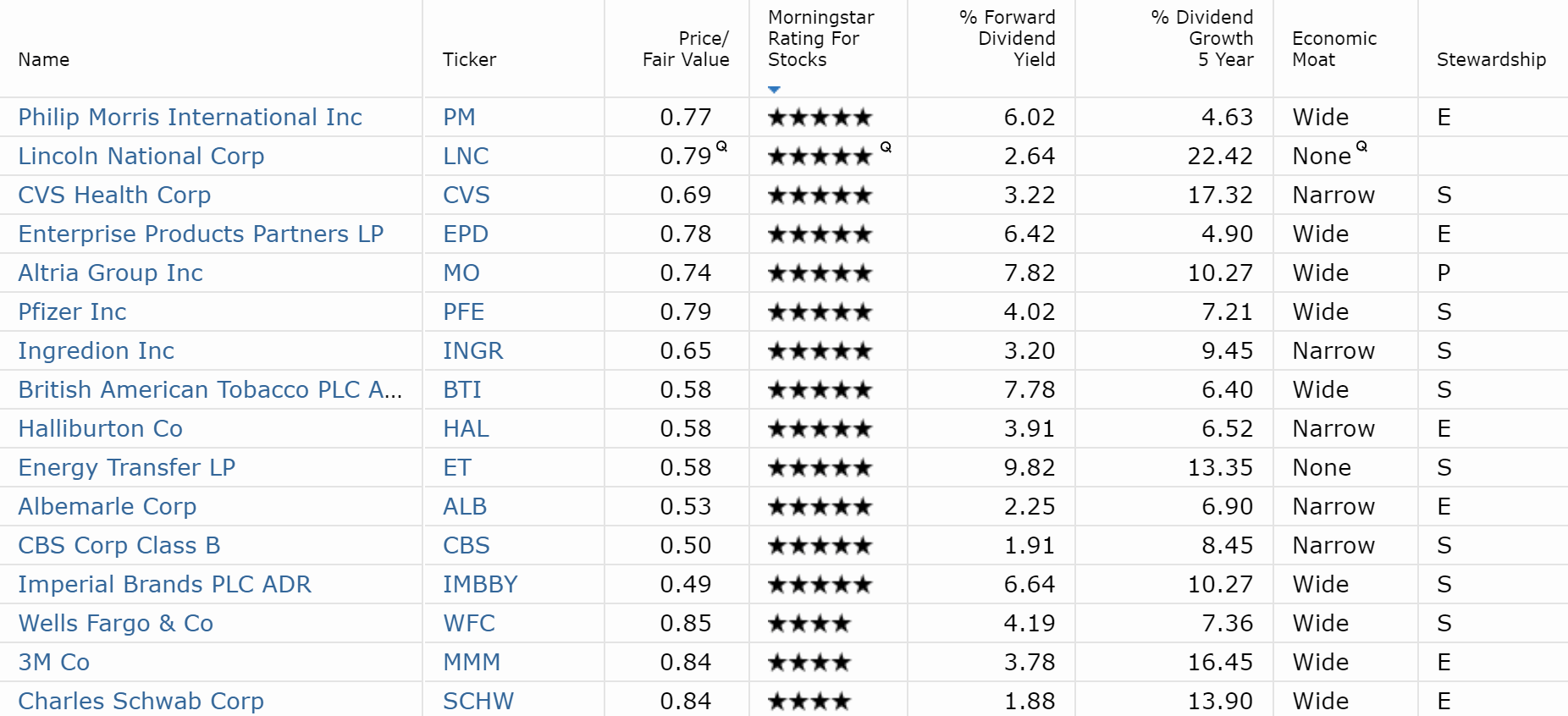Viewport: 1568px width, 716px height.
Task: Open the CVS Health Corp link
Action: pyautogui.click(x=114, y=195)
